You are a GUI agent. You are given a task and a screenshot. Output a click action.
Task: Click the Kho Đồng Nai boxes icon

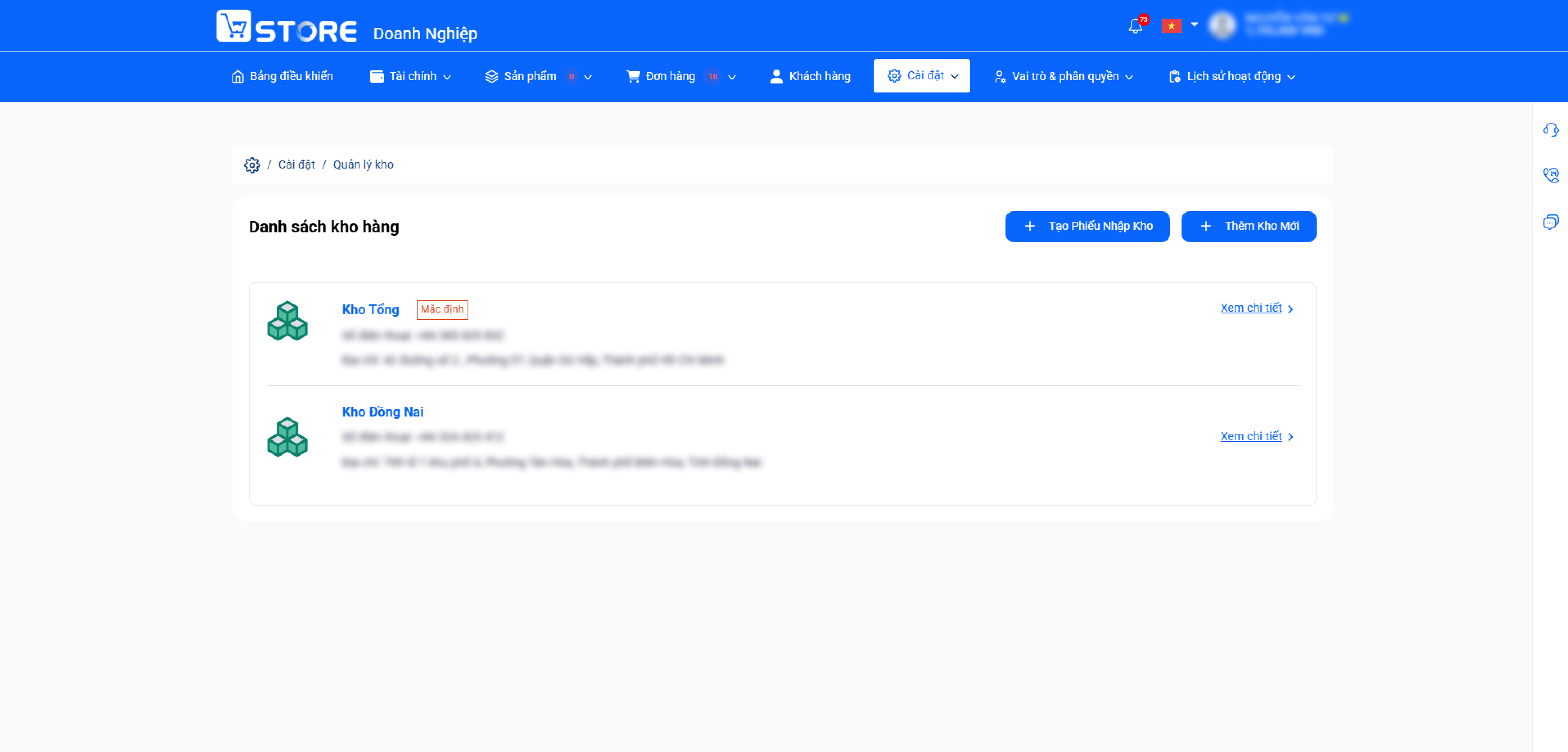tap(287, 437)
